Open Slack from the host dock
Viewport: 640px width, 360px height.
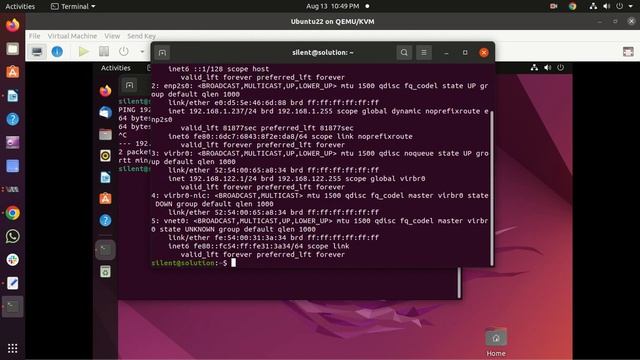click(x=13, y=260)
